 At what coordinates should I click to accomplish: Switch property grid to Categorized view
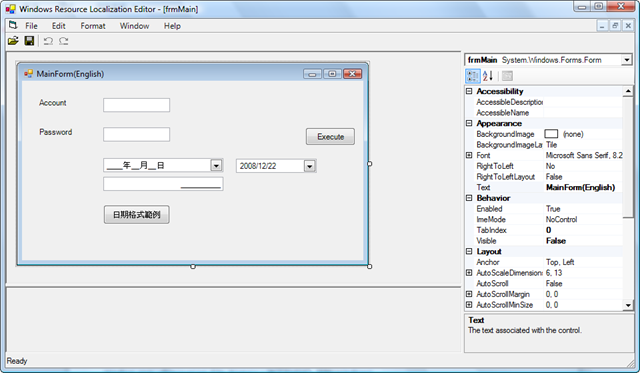tap(473, 76)
